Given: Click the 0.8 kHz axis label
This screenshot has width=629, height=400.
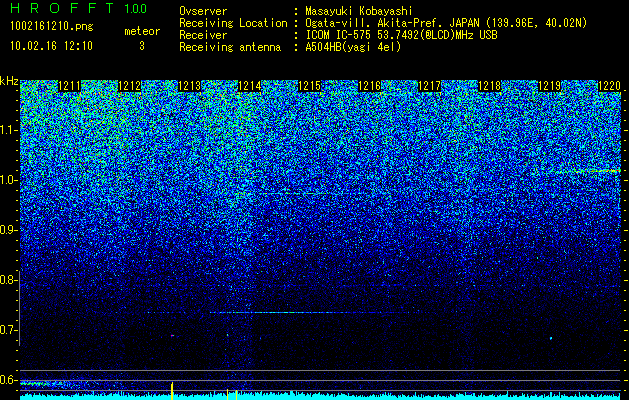Looking at the screenshot, I should (x=8, y=280).
